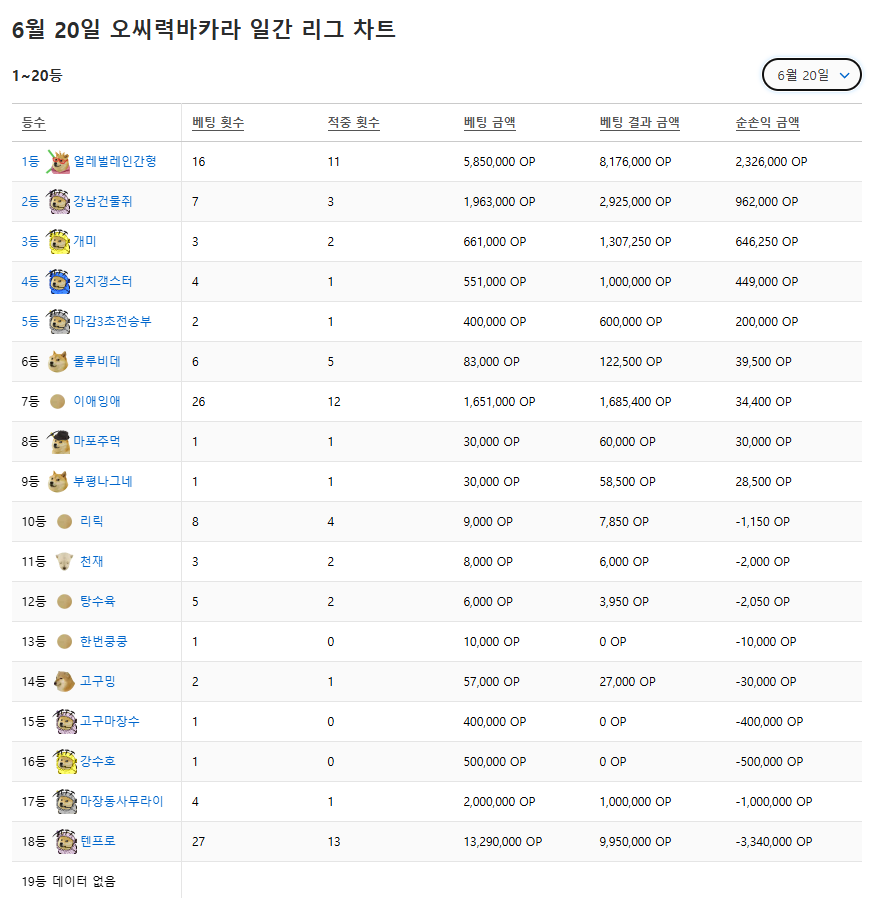
Task: Select the 646,250 OP net profit cell
Action: tap(767, 242)
